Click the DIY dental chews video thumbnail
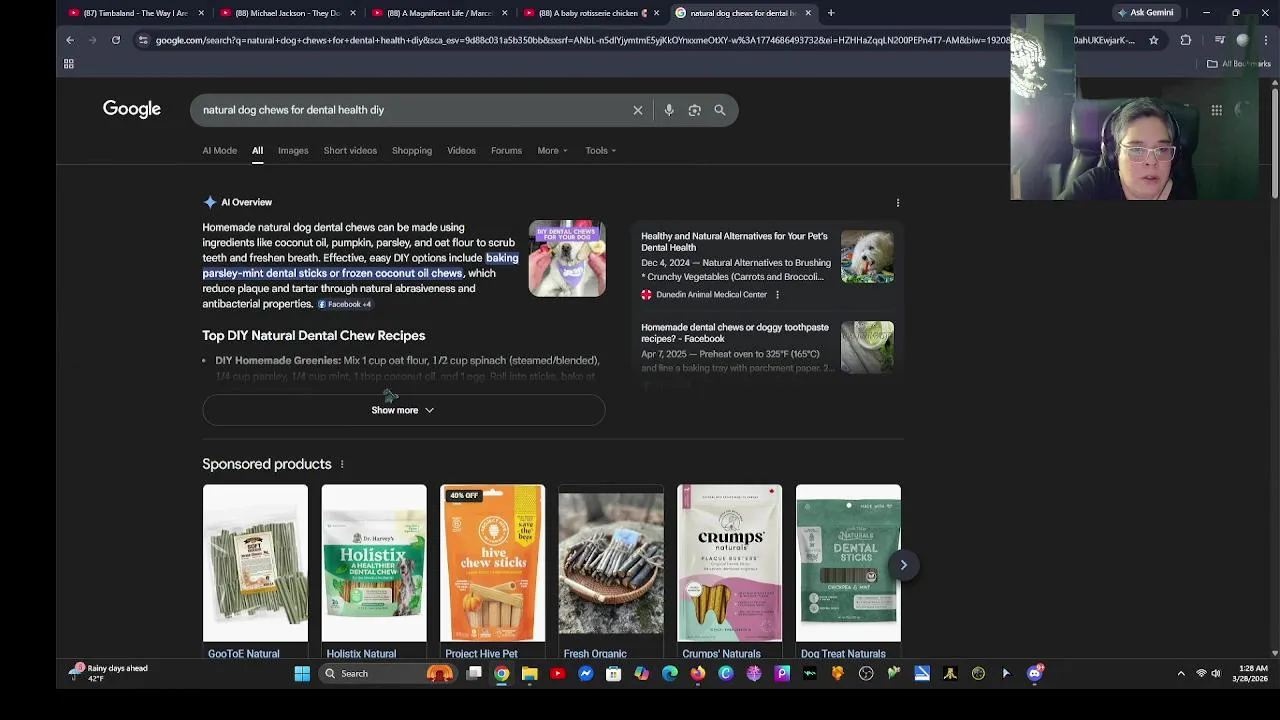This screenshot has width=1280, height=720. [x=567, y=259]
